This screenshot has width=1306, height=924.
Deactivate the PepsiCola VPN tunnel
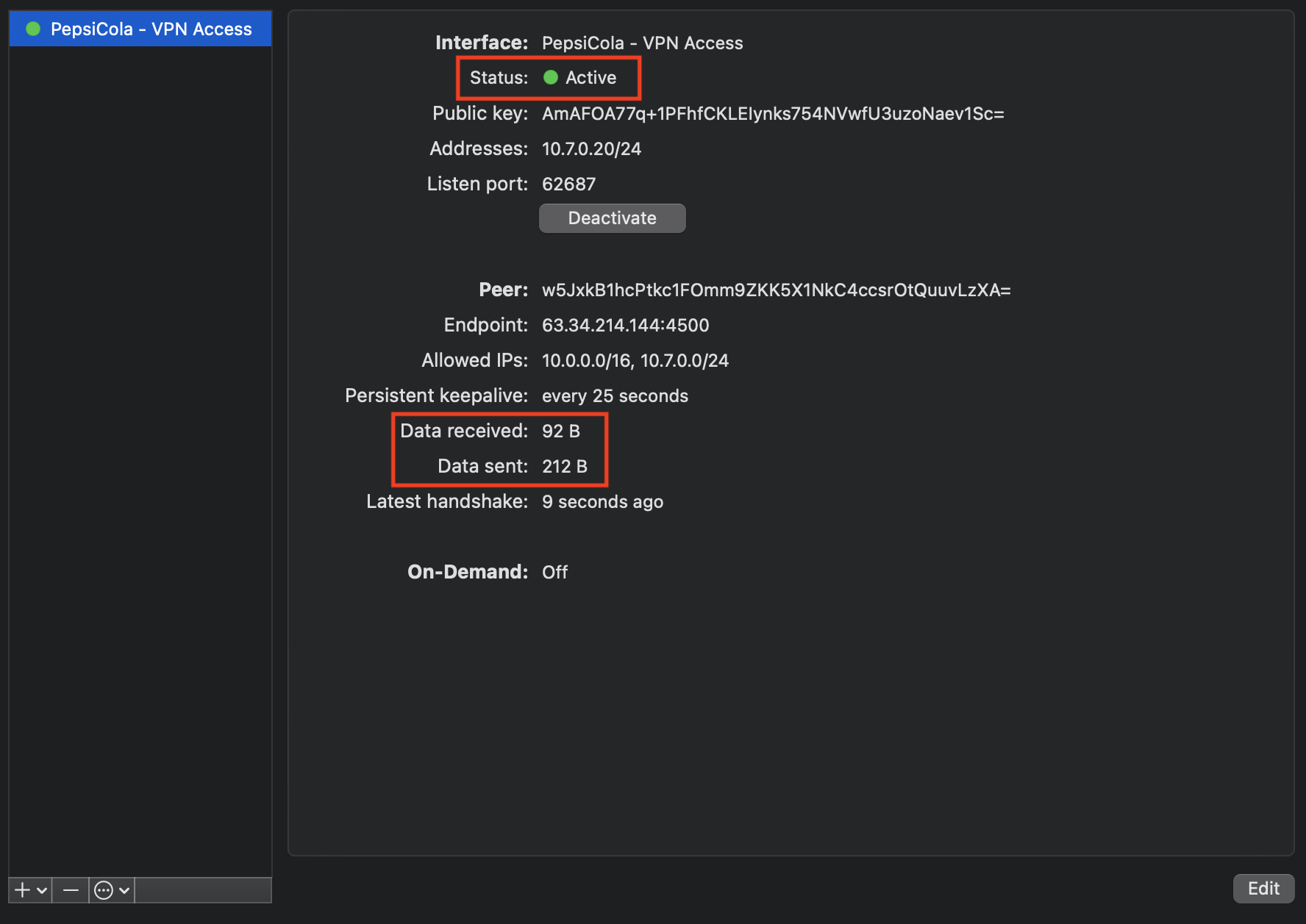[x=612, y=218]
